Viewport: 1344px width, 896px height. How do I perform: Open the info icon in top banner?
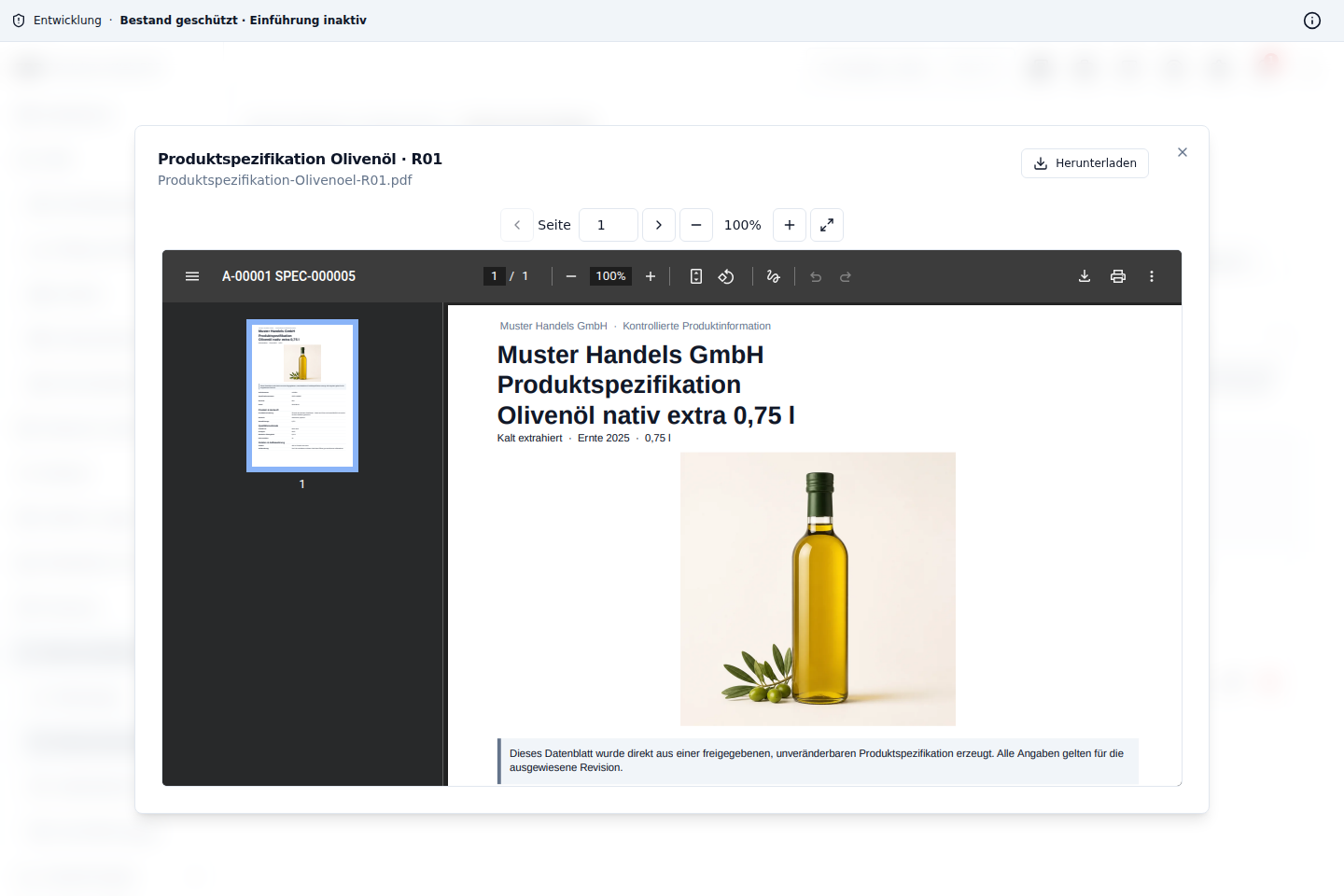tap(1312, 21)
